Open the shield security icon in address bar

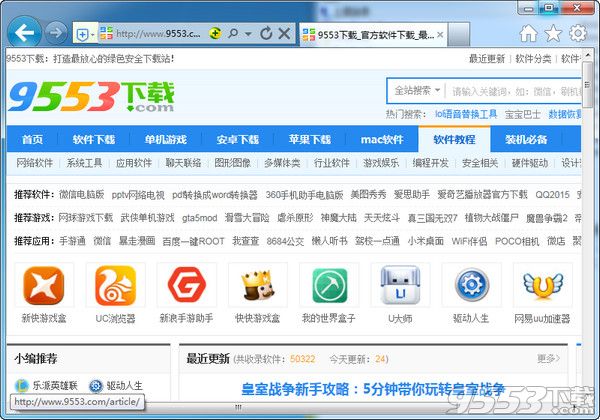pos(82,34)
